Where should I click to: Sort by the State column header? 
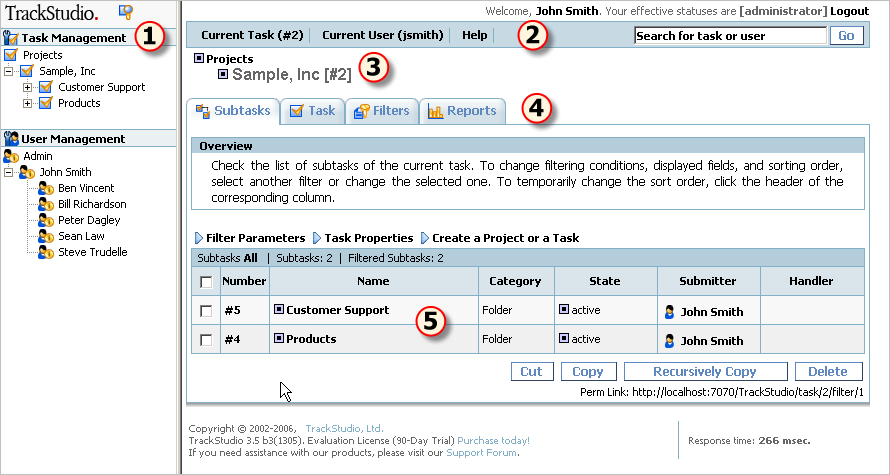605,281
